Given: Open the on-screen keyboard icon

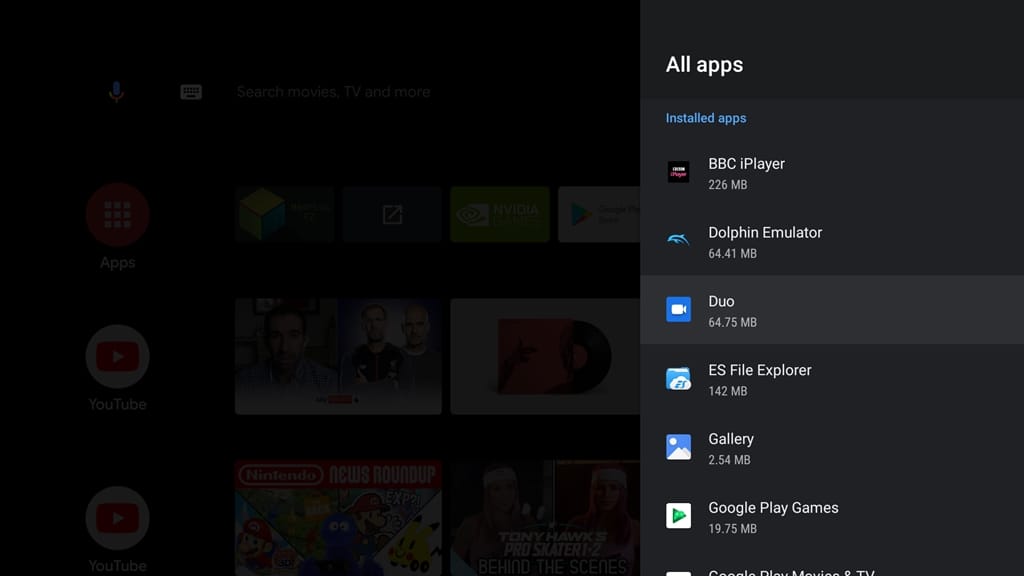Looking at the screenshot, I should (191, 92).
